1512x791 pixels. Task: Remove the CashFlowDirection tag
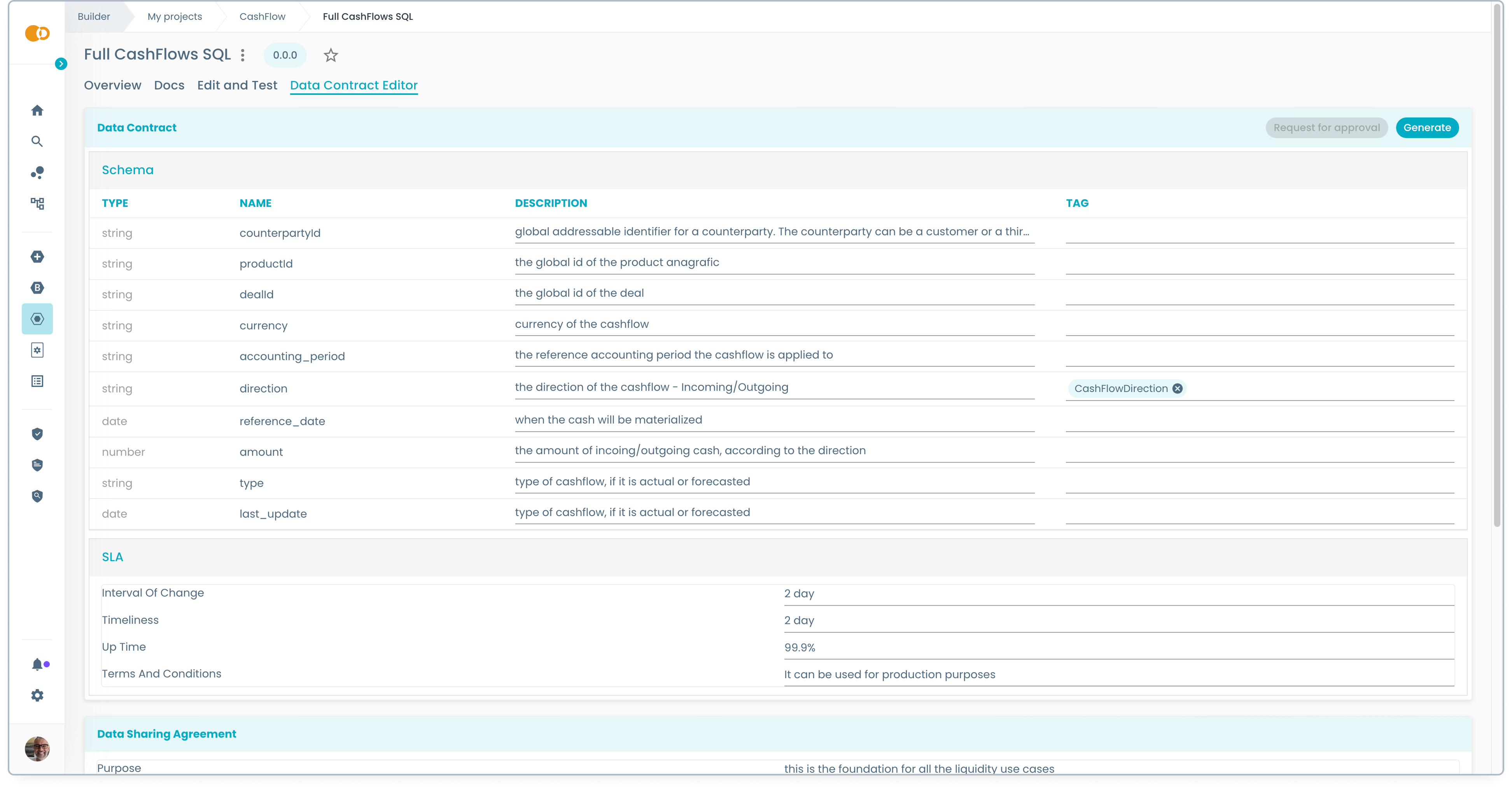[1177, 388]
